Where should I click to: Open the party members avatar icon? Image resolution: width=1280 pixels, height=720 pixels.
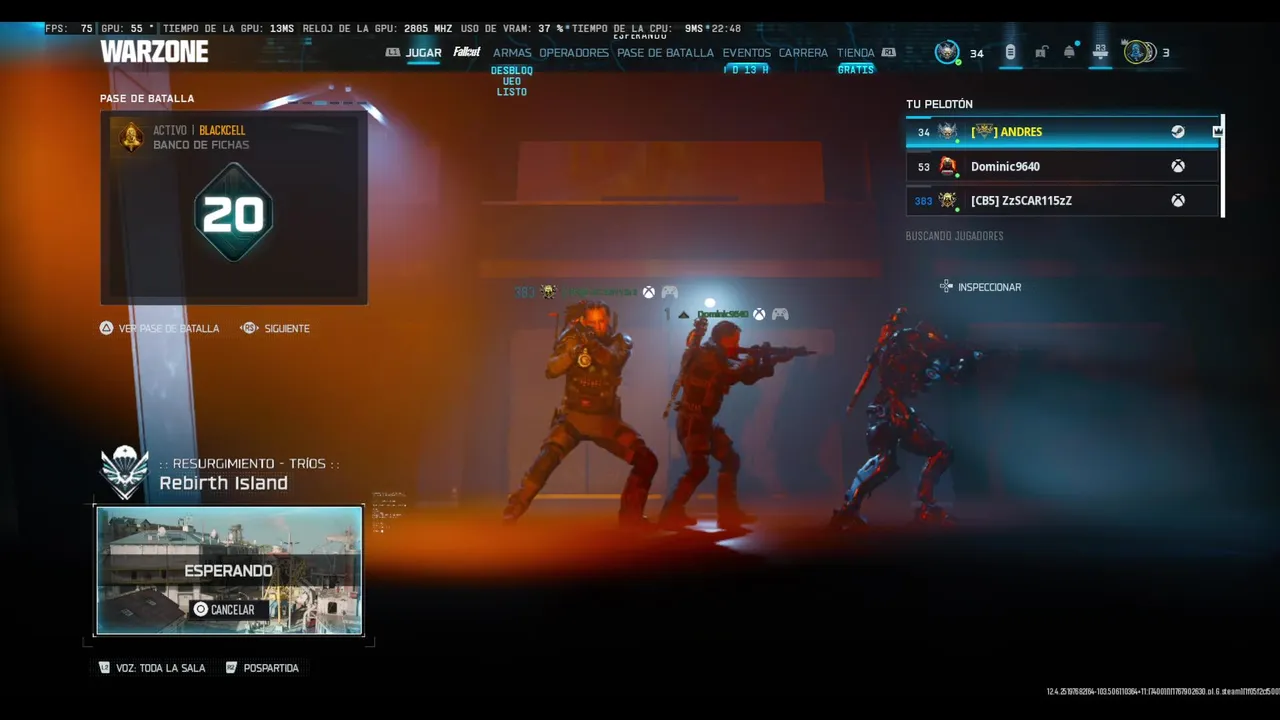1138,52
